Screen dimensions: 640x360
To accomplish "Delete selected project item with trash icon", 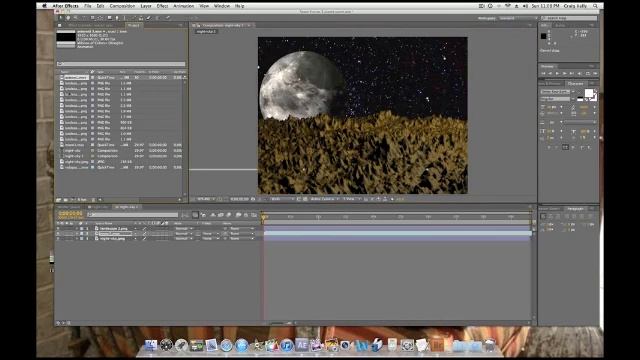I will (93, 200).
